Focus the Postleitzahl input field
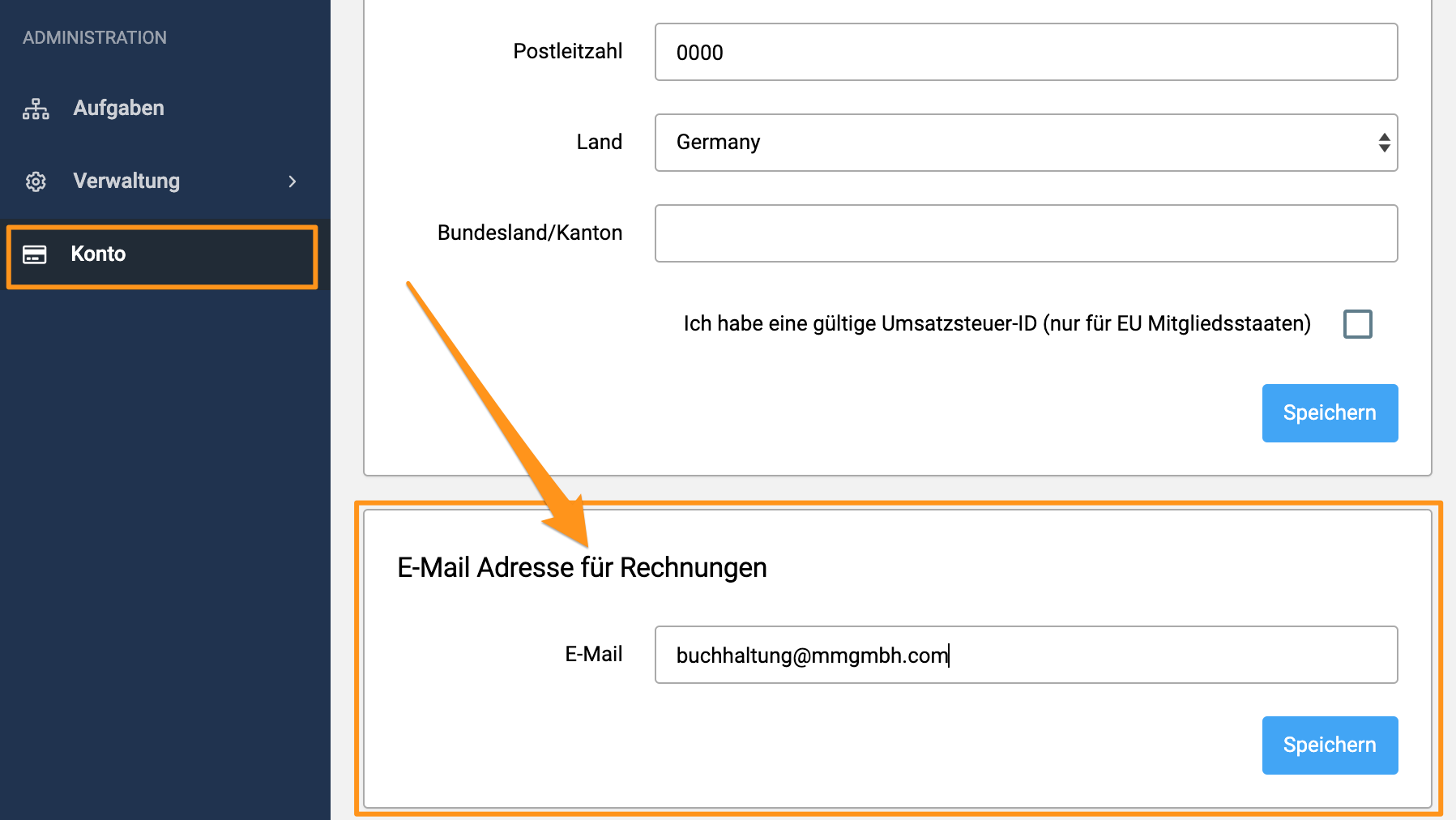1456x820 pixels. click(1026, 52)
